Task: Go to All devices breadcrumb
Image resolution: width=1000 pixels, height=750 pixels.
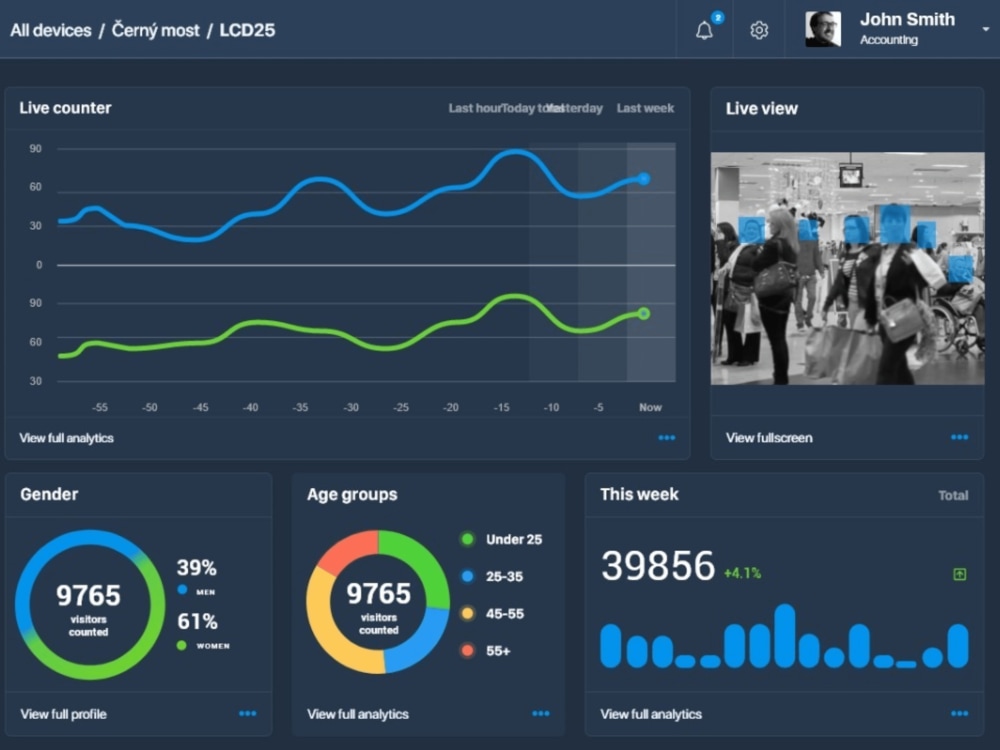Action: 51,30
